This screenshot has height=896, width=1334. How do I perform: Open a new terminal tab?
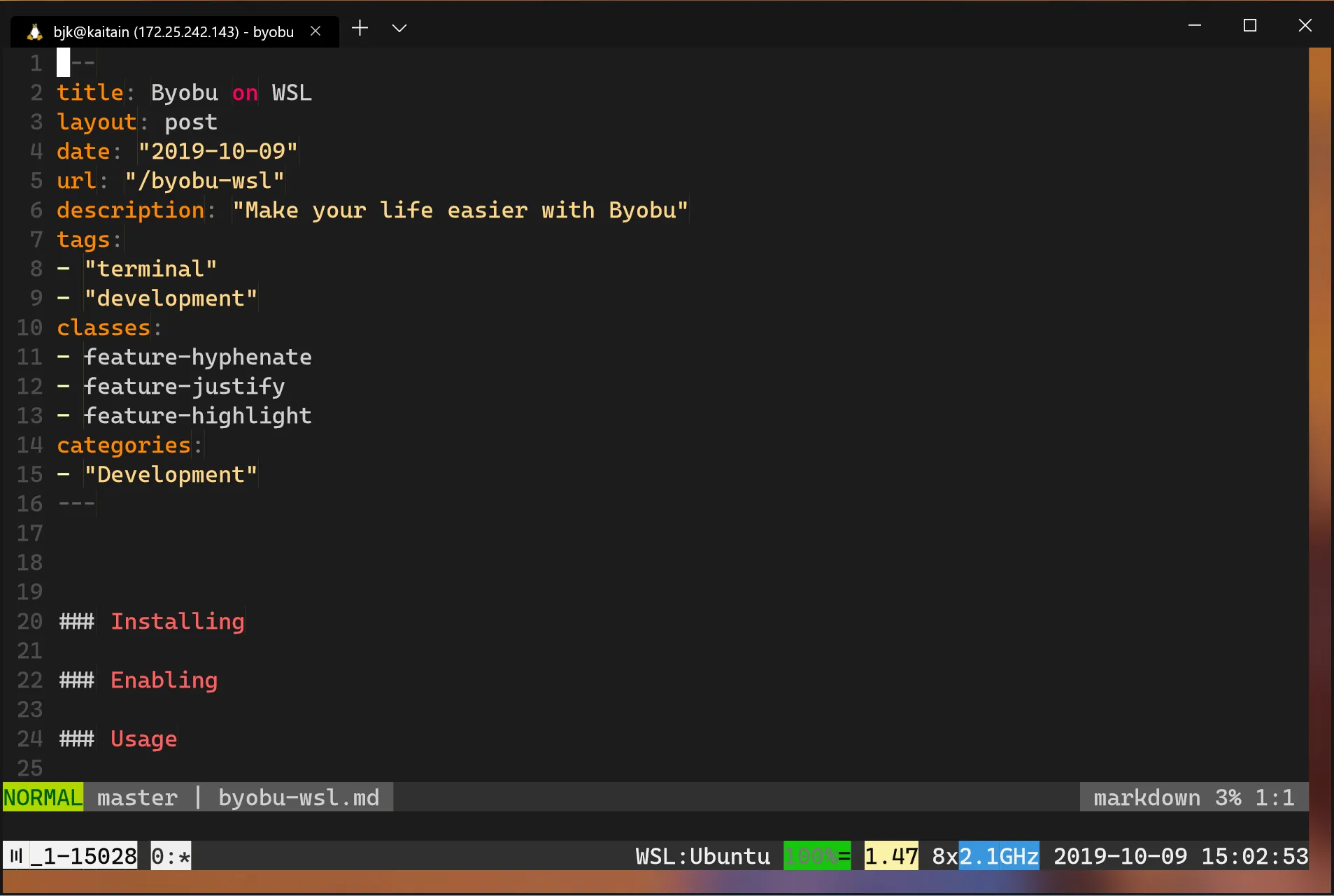(360, 28)
